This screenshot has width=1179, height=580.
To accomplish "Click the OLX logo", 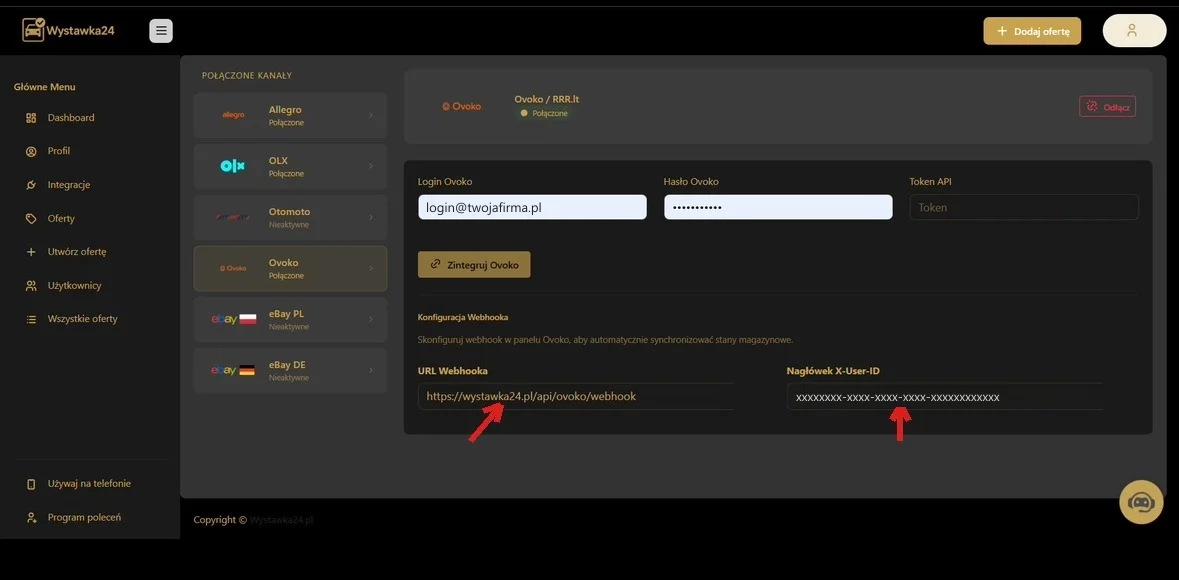I will pos(233,166).
